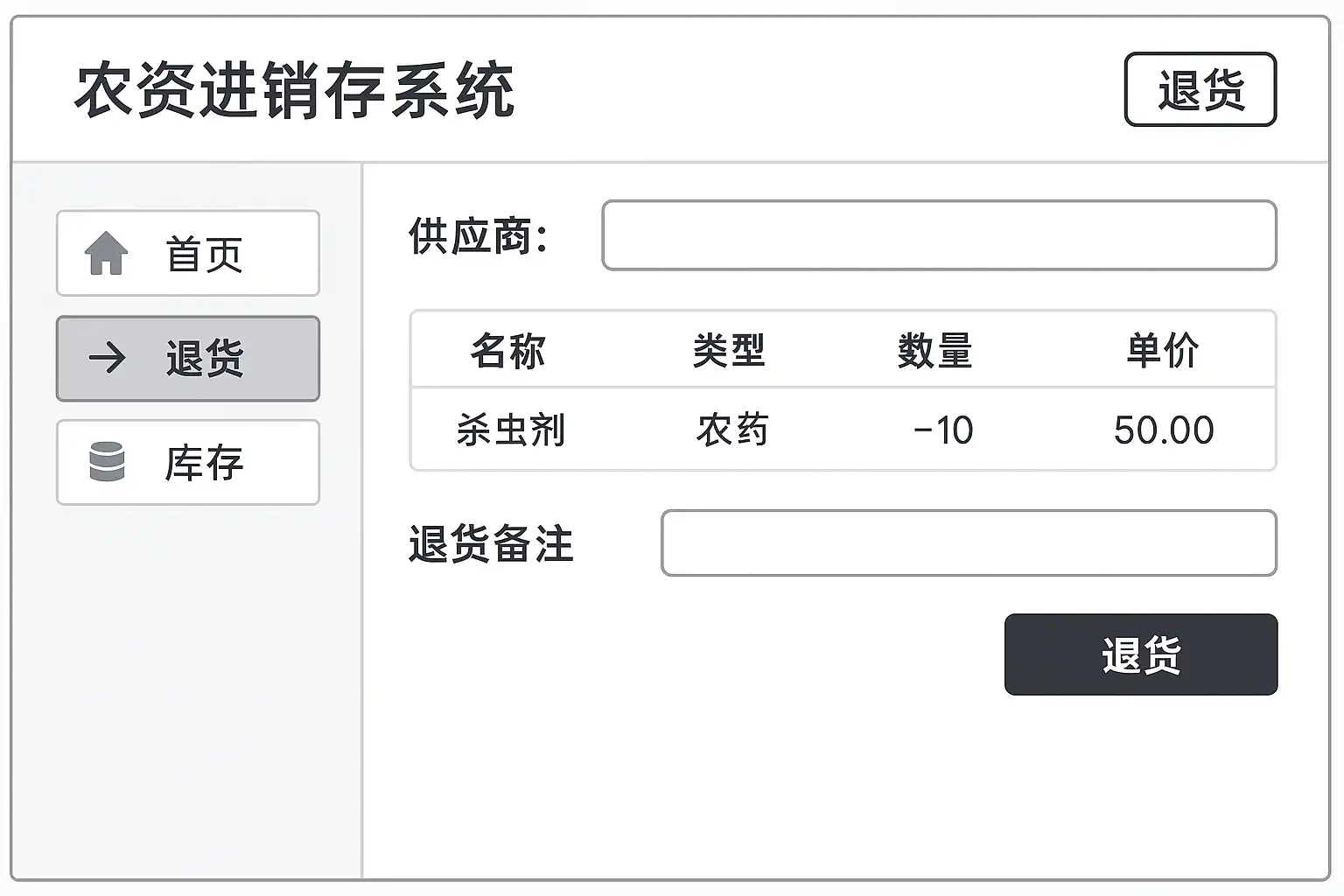
Task: Click the 农资进销存系统 title
Action: pyautogui.click(x=295, y=90)
